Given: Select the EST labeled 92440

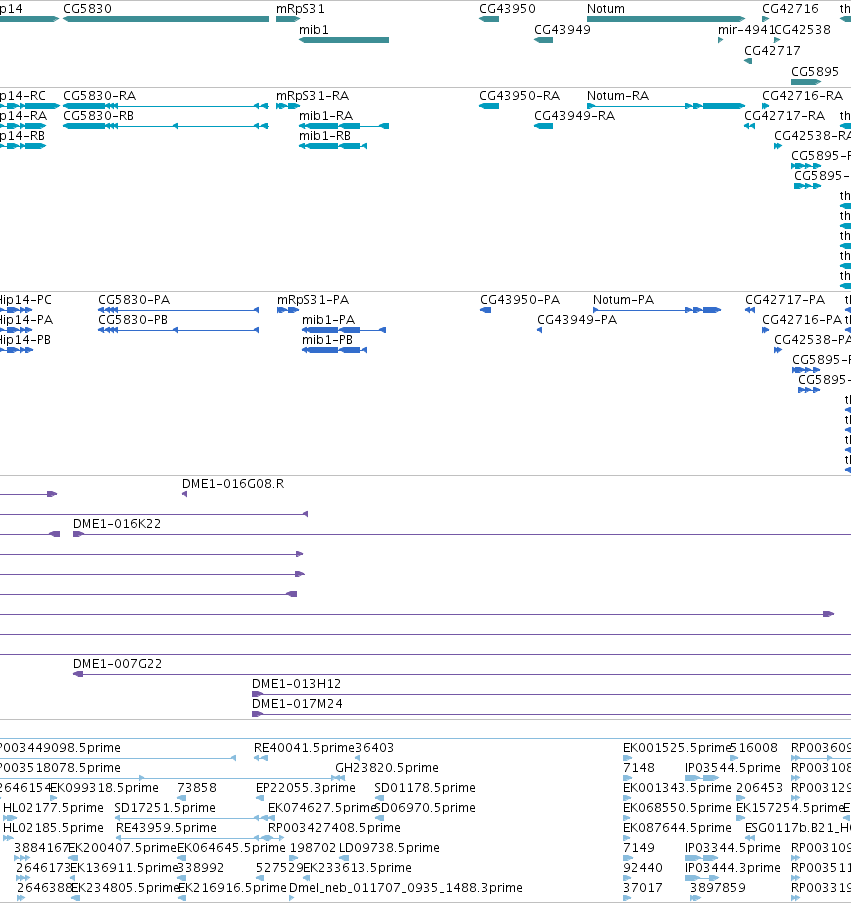Looking at the screenshot, I should point(643,868).
